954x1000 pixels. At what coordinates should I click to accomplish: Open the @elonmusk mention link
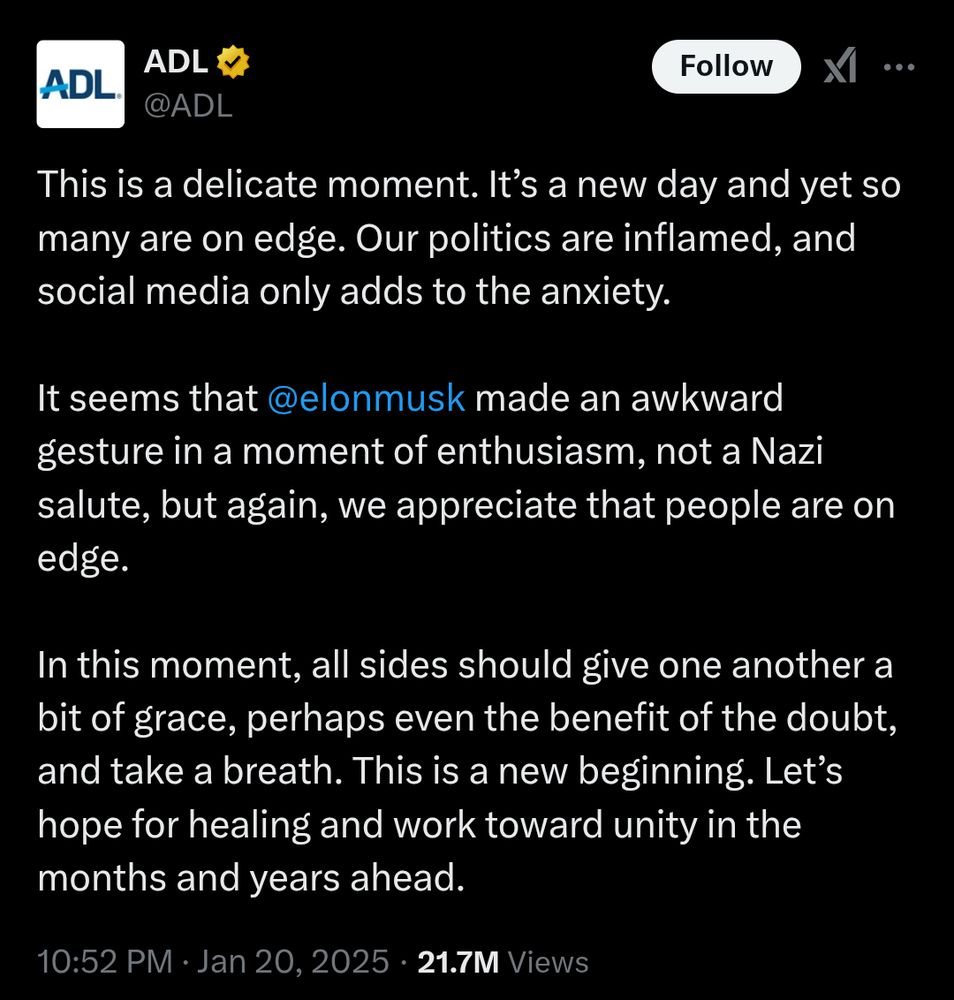pos(367,398)
